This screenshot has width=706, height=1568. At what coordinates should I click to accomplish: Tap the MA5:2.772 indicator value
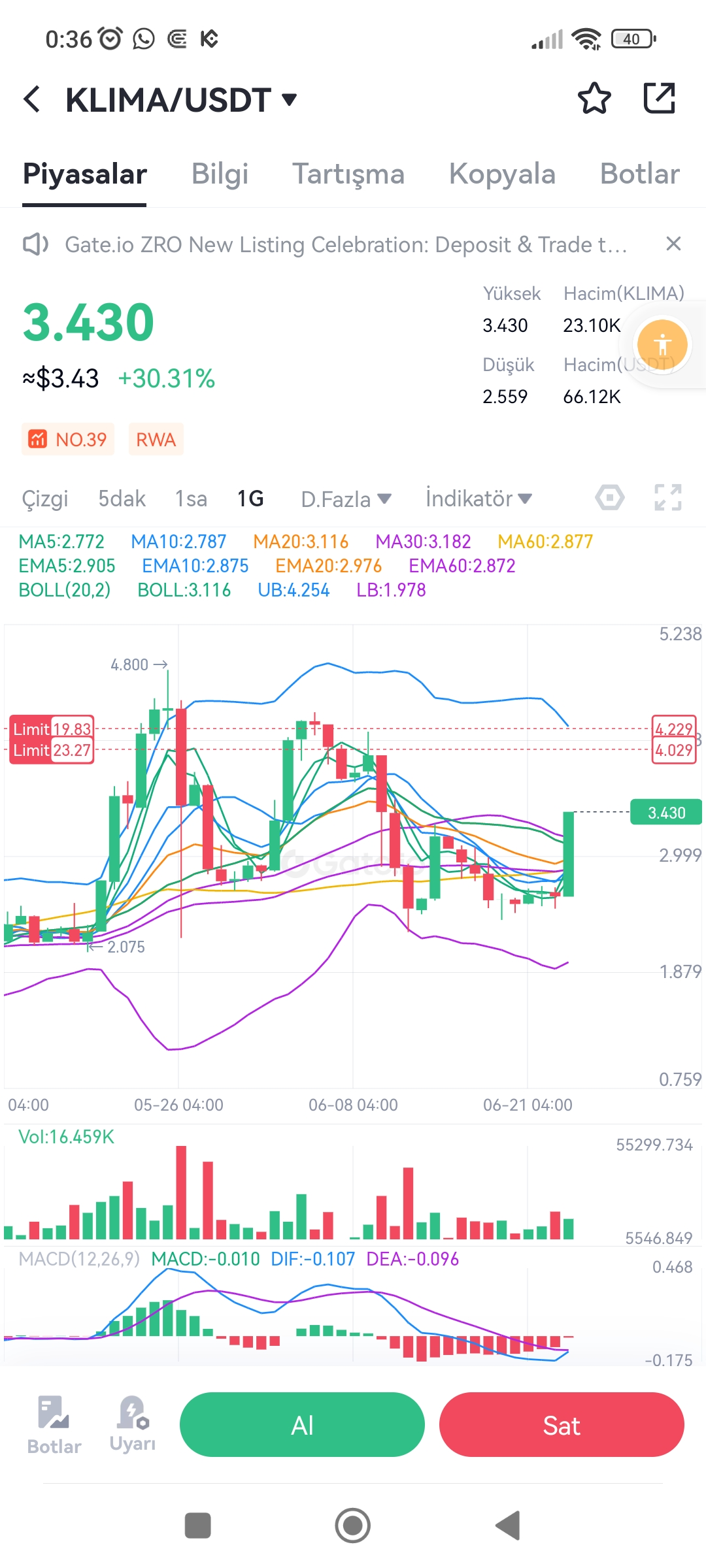[61, 542]
